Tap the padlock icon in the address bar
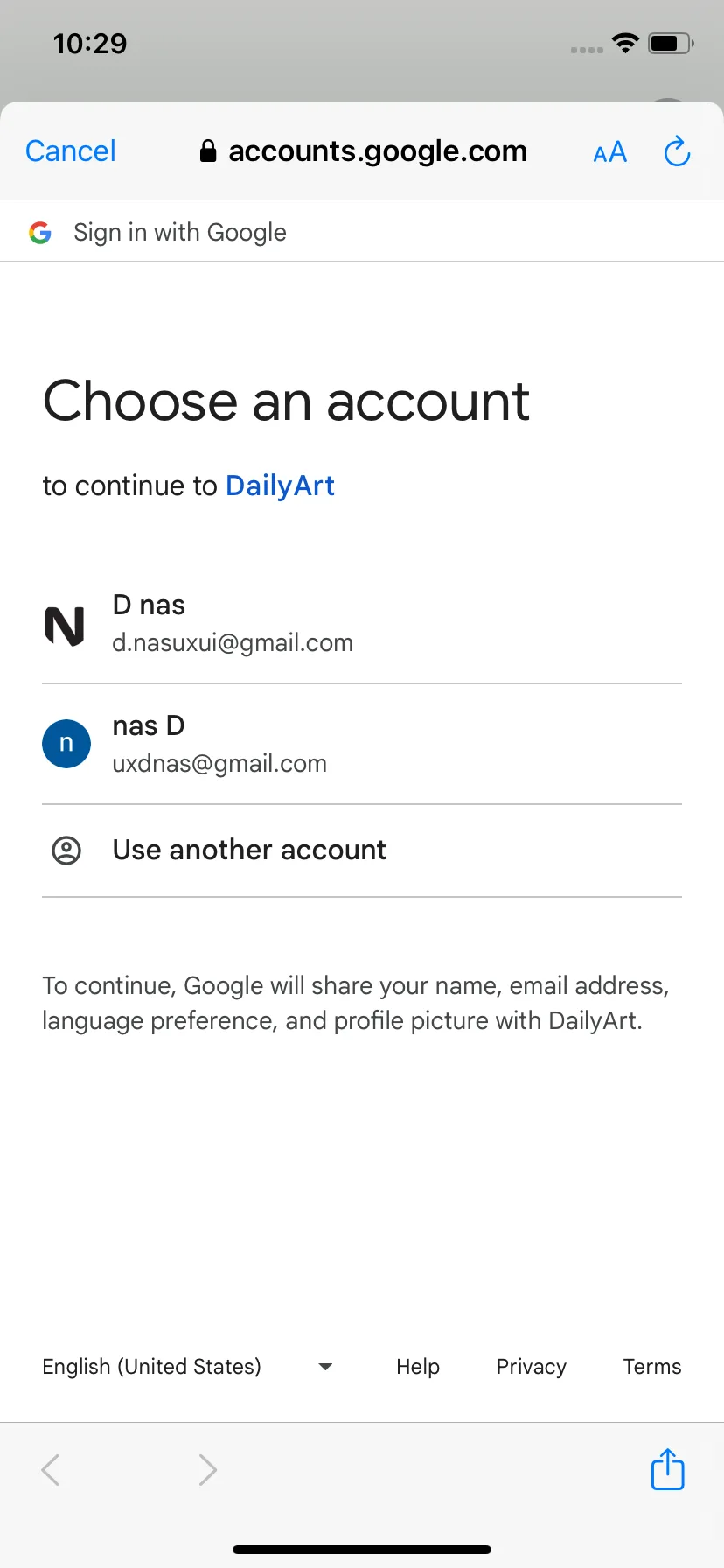This screenshot has width=724, height=1568. coord(208,151)
